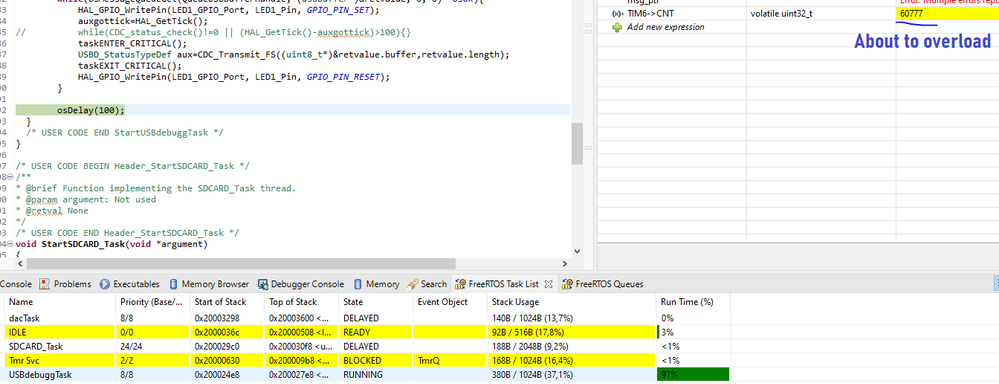Sort by the Run Time (%) column header
Screen dimensions: 999x384
point(693,302)
